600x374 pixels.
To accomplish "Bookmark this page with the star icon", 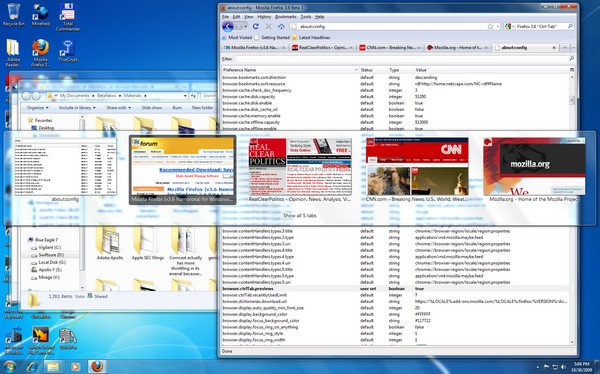I will tap(490, 26).
